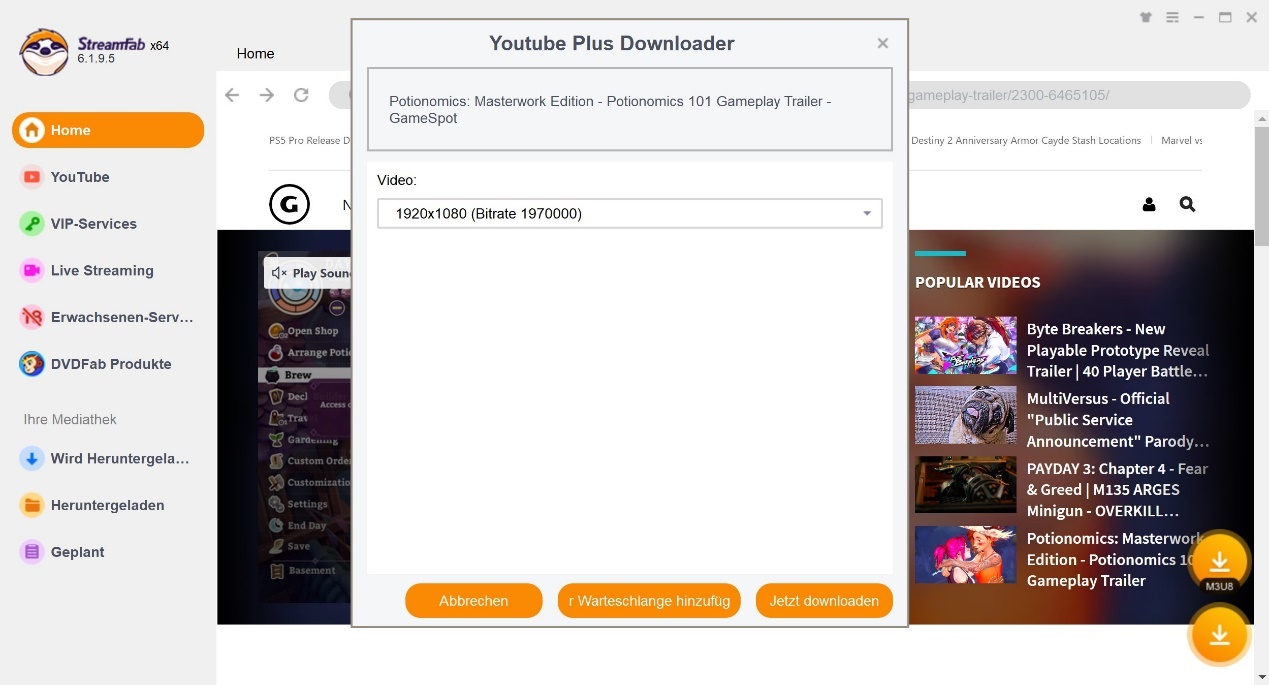Unmute video via Play Sound icon
This screenshot has height=685, width=1269.
pos(279,273)
